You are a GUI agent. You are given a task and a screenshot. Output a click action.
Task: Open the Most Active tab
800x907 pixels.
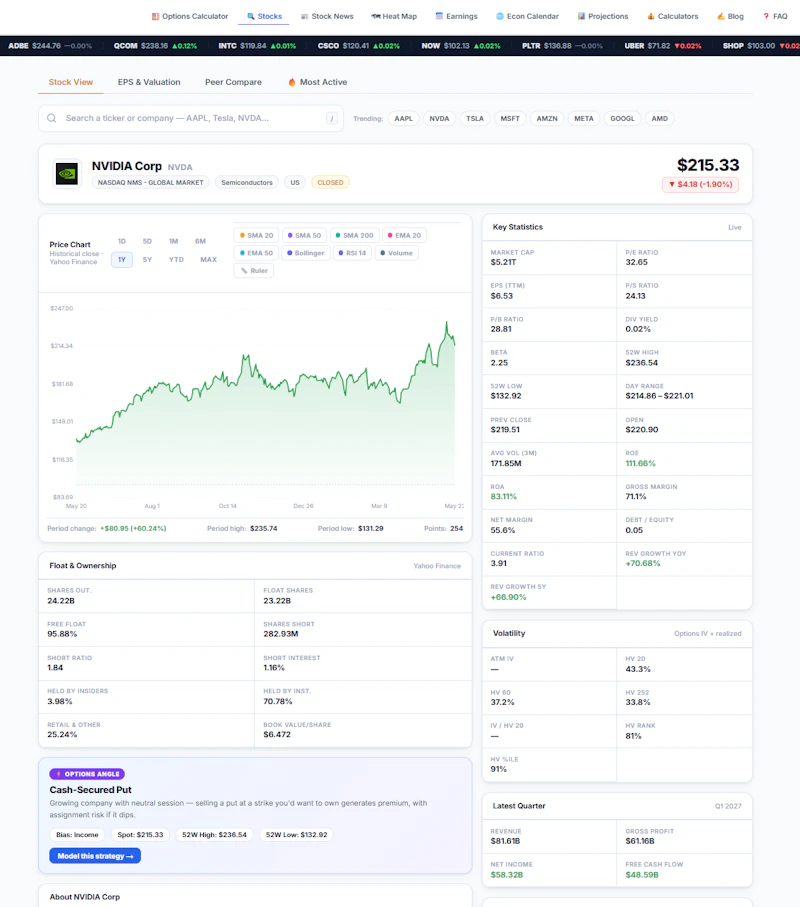[318, 82]
